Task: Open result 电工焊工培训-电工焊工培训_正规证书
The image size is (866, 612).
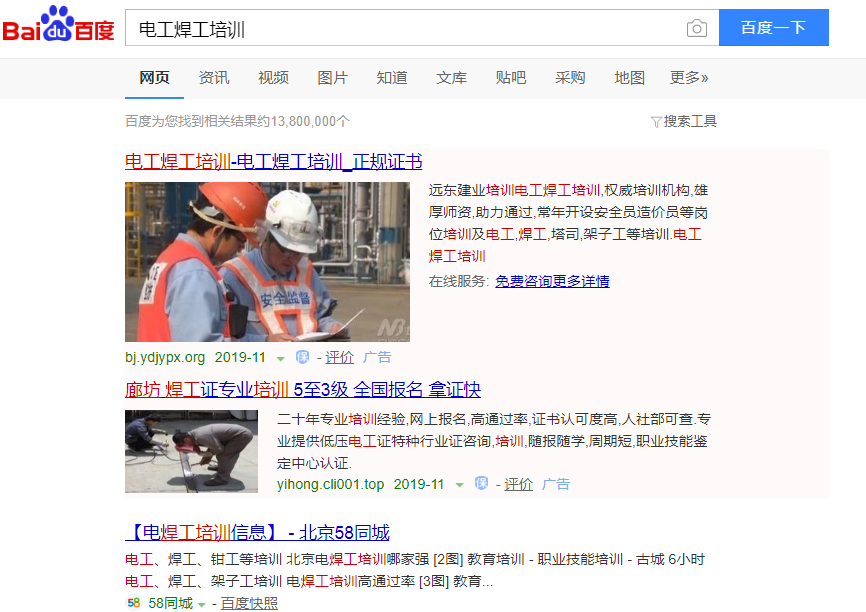Action: pos(273,162)
